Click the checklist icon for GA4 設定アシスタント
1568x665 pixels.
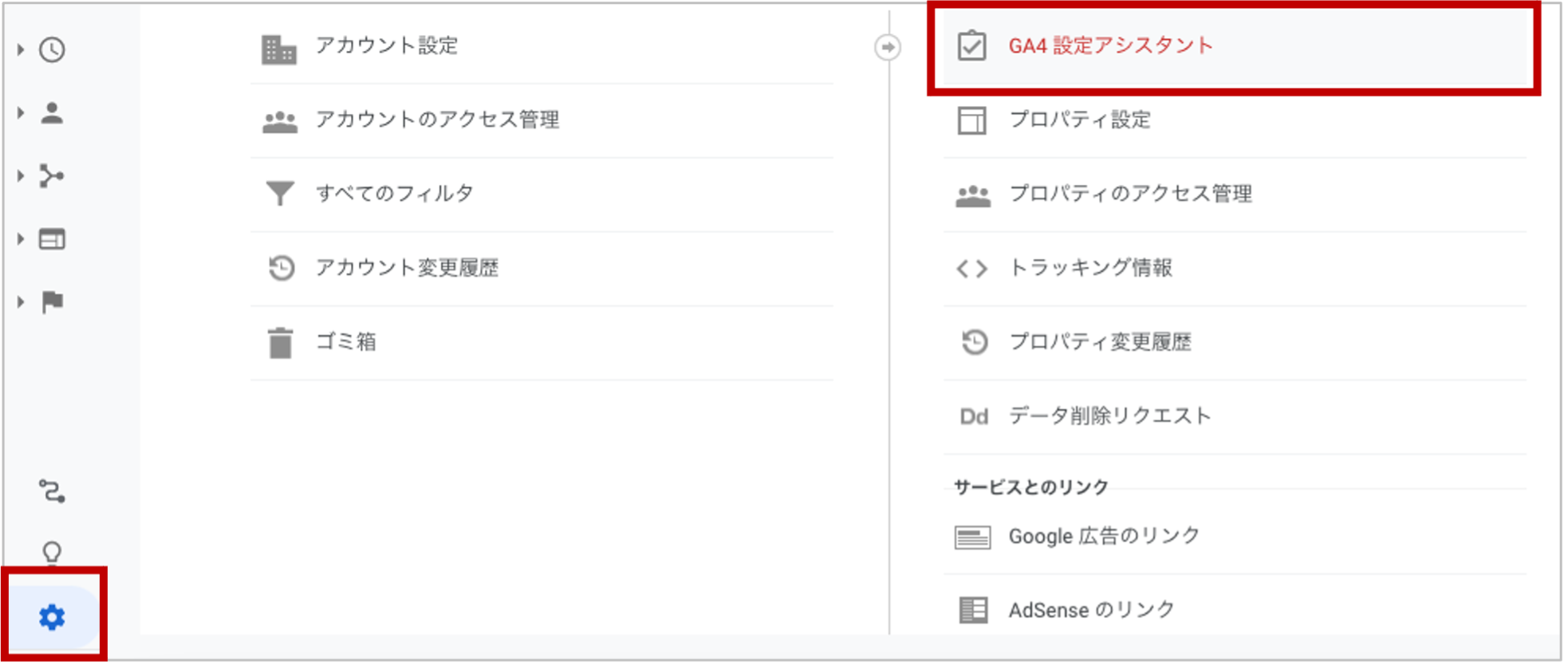[x=971, y=45]
